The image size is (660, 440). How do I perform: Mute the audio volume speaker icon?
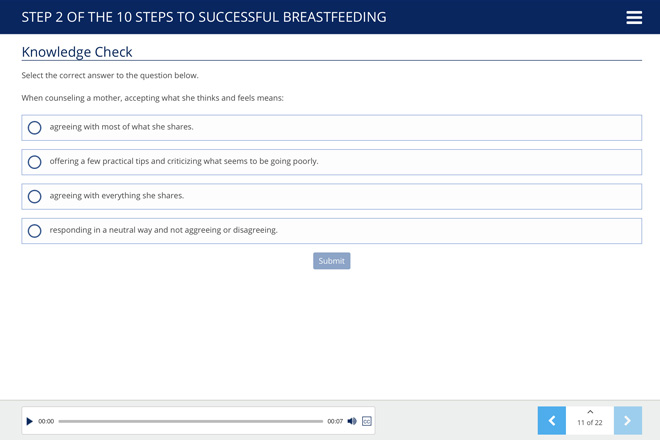(352, 421)
